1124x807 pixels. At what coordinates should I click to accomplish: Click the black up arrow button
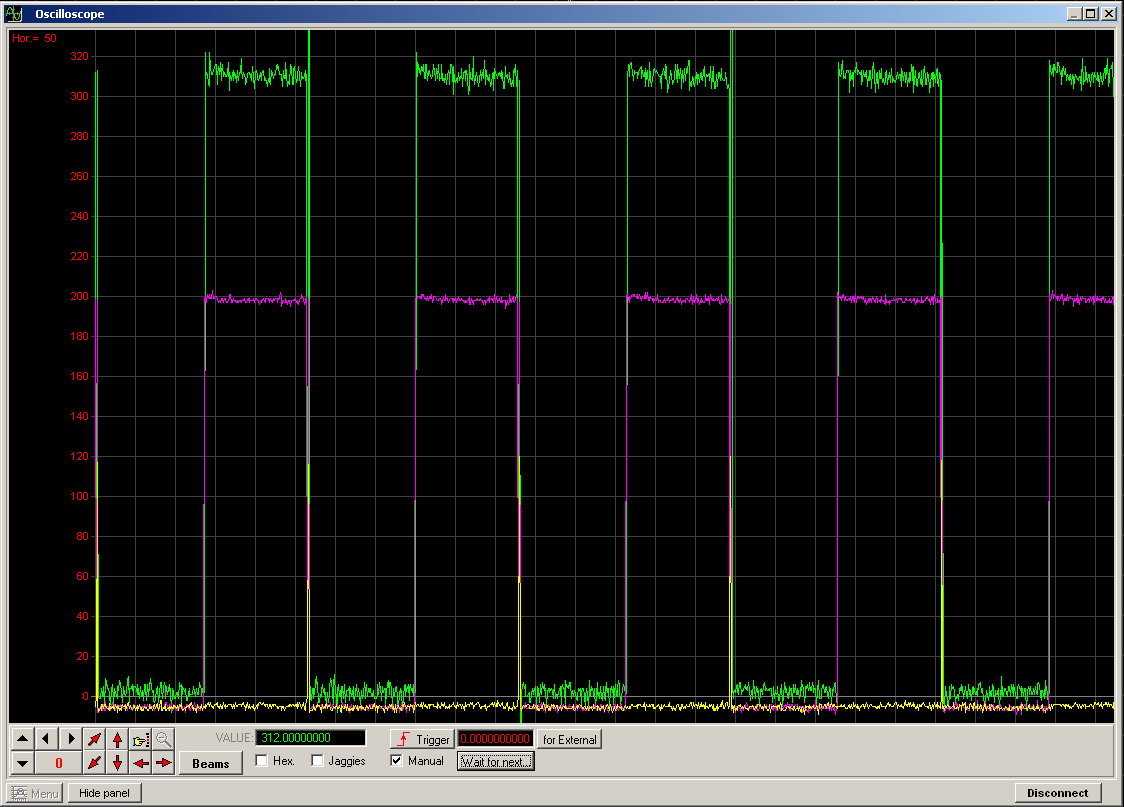(23, 739)
